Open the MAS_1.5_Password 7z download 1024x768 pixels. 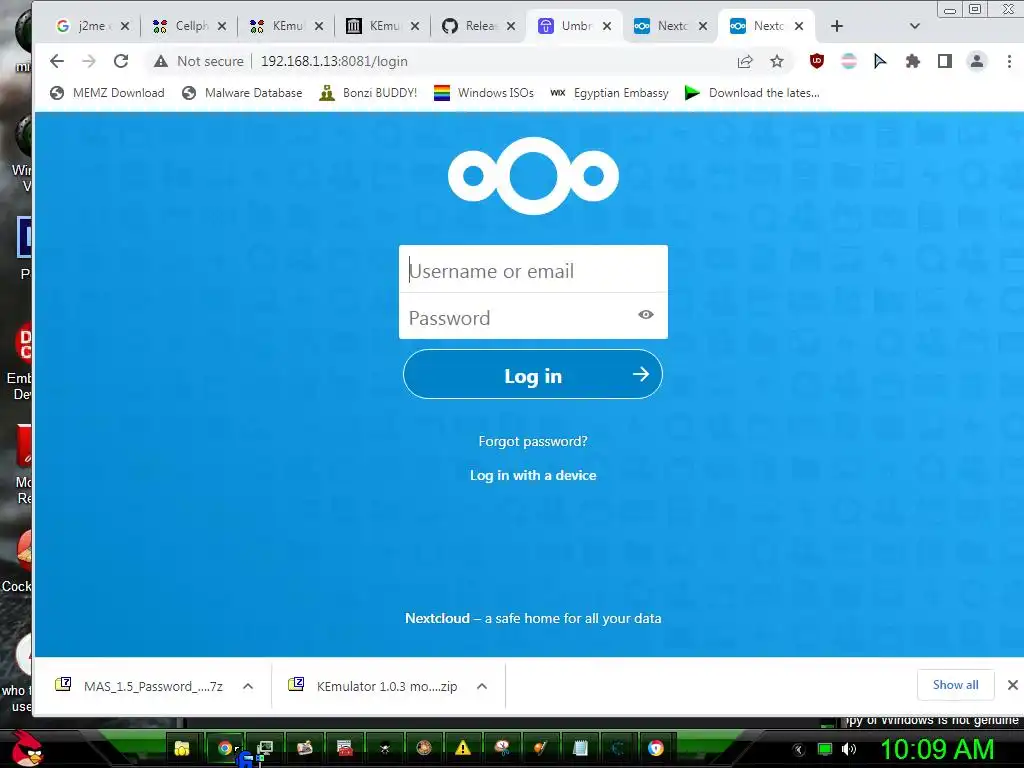pos(140,686)
